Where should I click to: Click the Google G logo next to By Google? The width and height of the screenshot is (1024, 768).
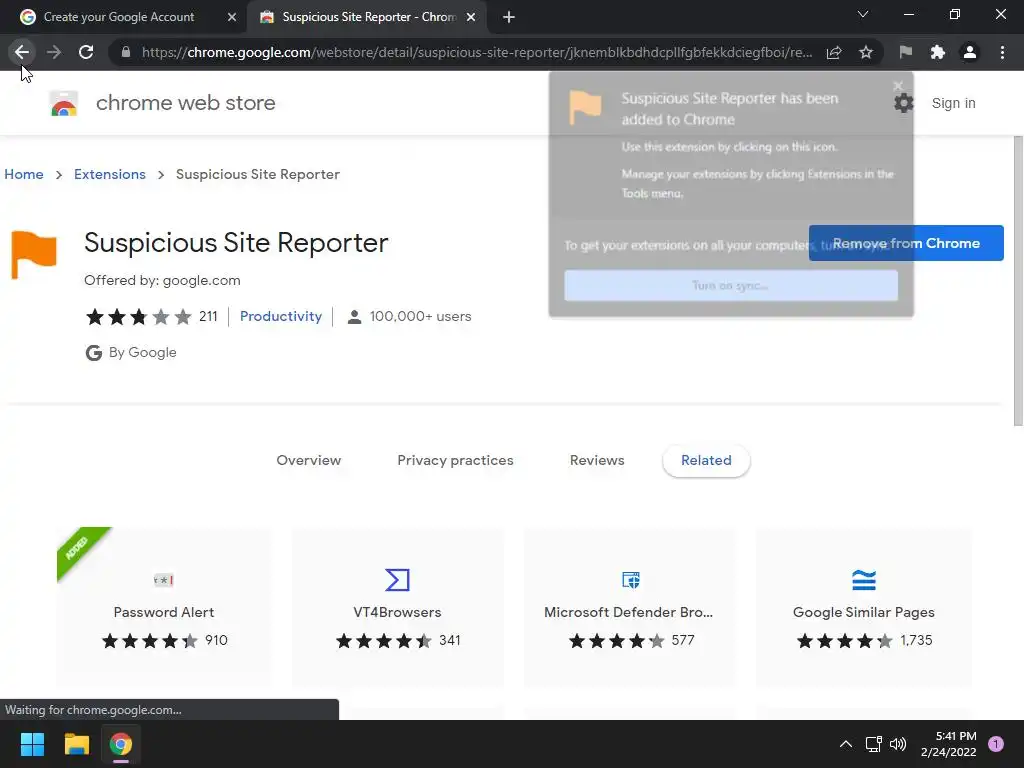[94, 353]
